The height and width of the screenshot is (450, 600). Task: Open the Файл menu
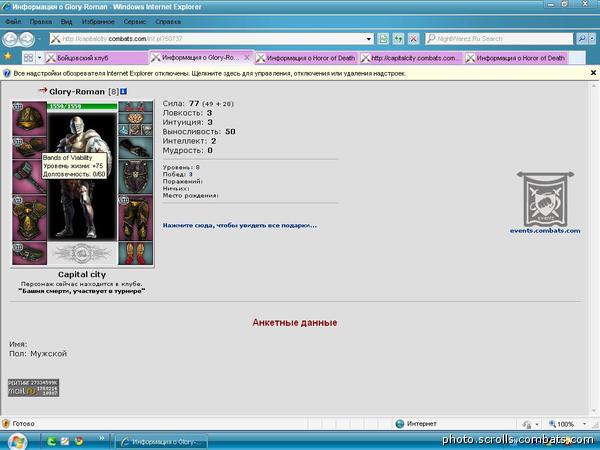[13, 21]
